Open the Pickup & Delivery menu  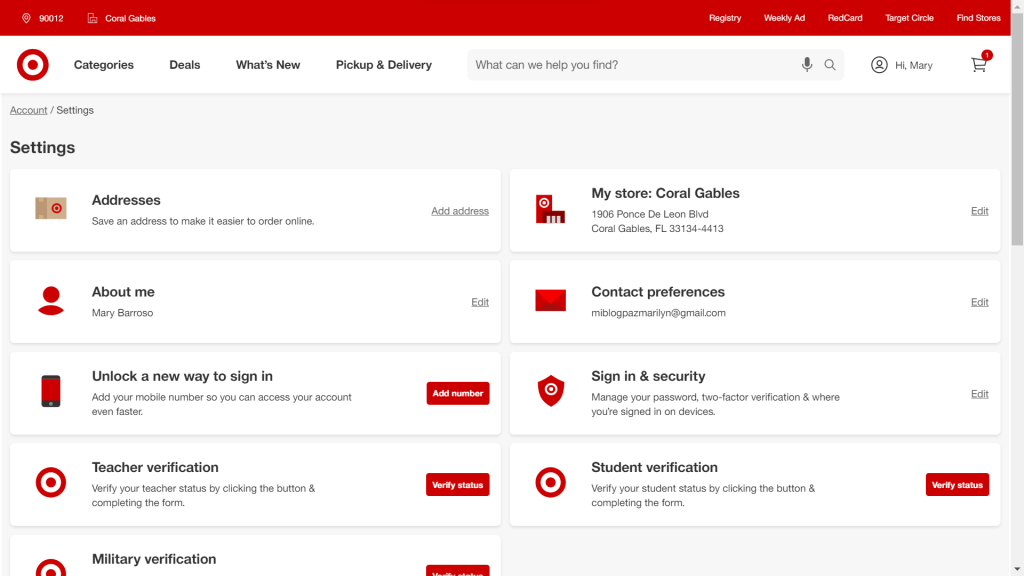384,65
